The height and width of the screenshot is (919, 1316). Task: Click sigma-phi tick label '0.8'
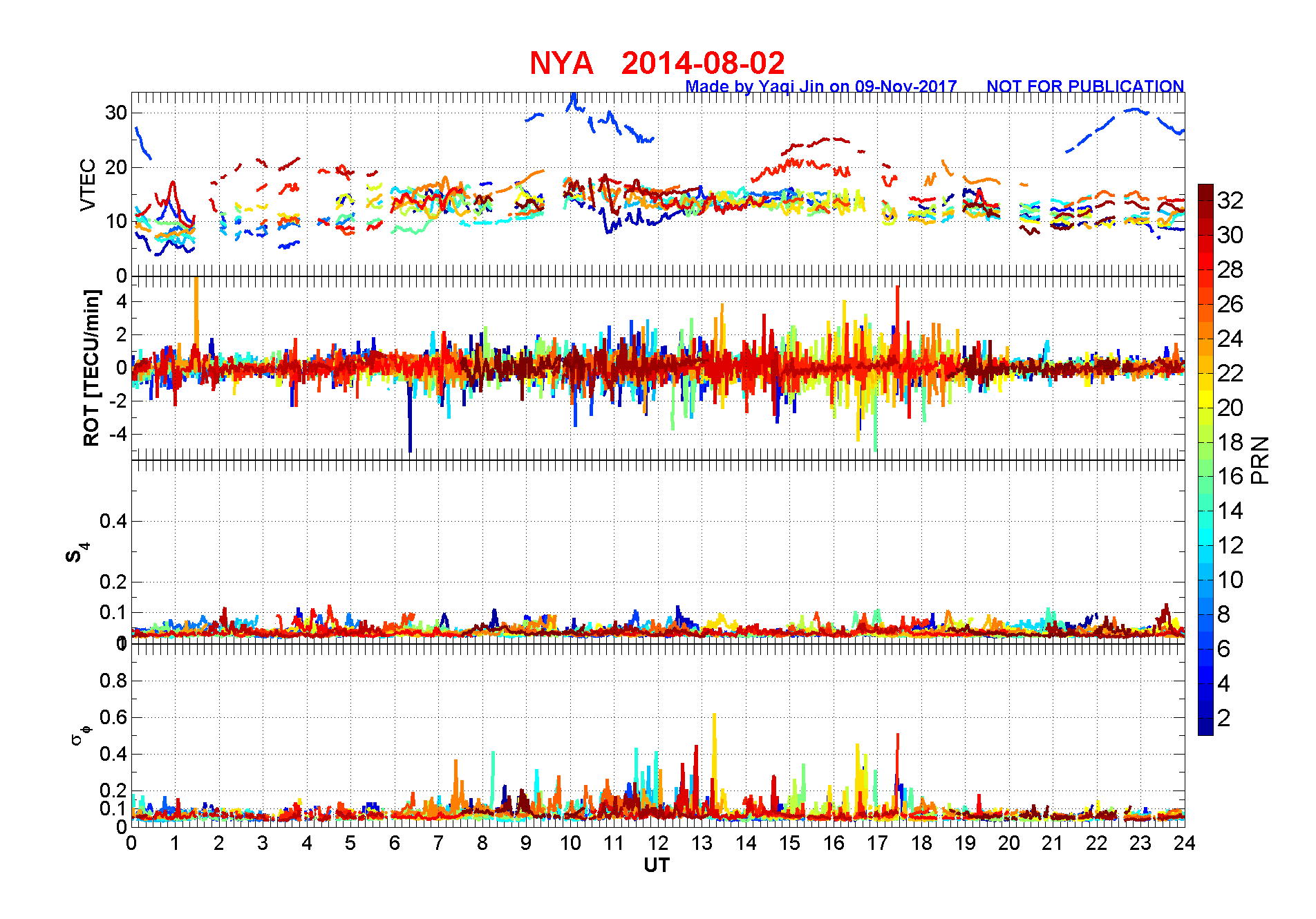113,681
